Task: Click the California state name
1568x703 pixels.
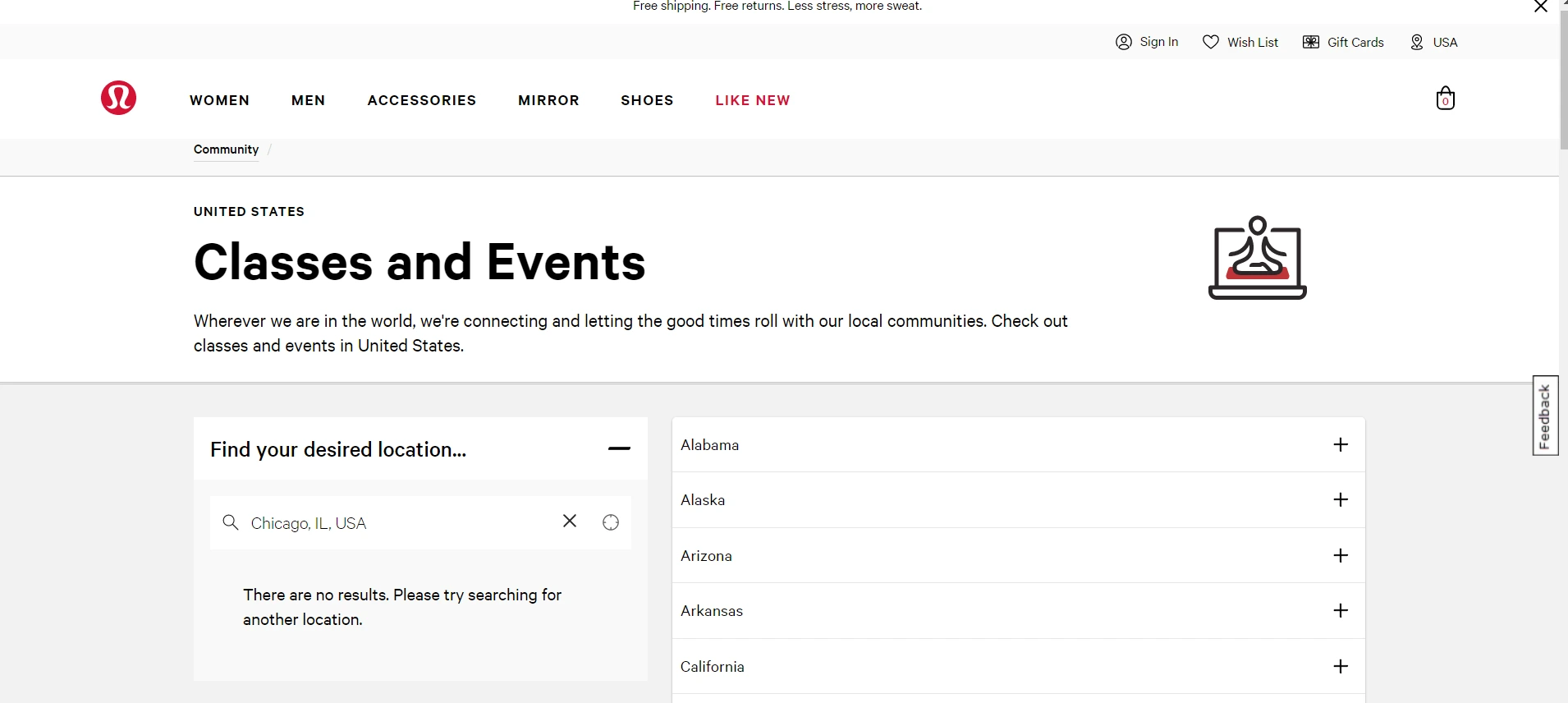Action: point(713,667)
